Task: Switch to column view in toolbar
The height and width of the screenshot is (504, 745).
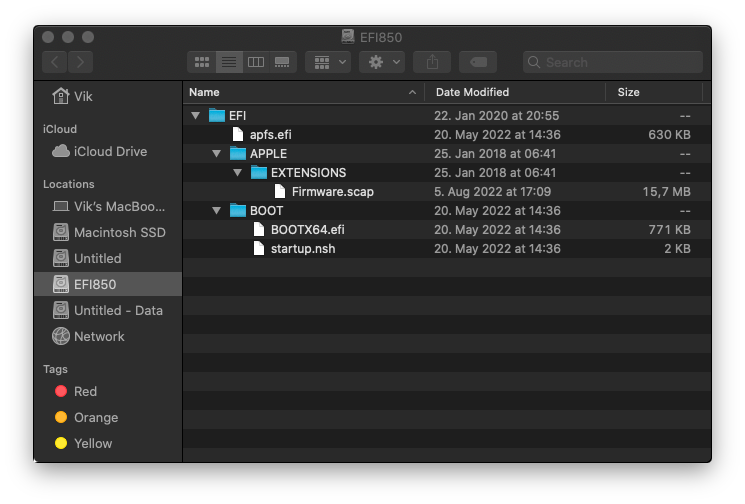Action: (256, 62)
